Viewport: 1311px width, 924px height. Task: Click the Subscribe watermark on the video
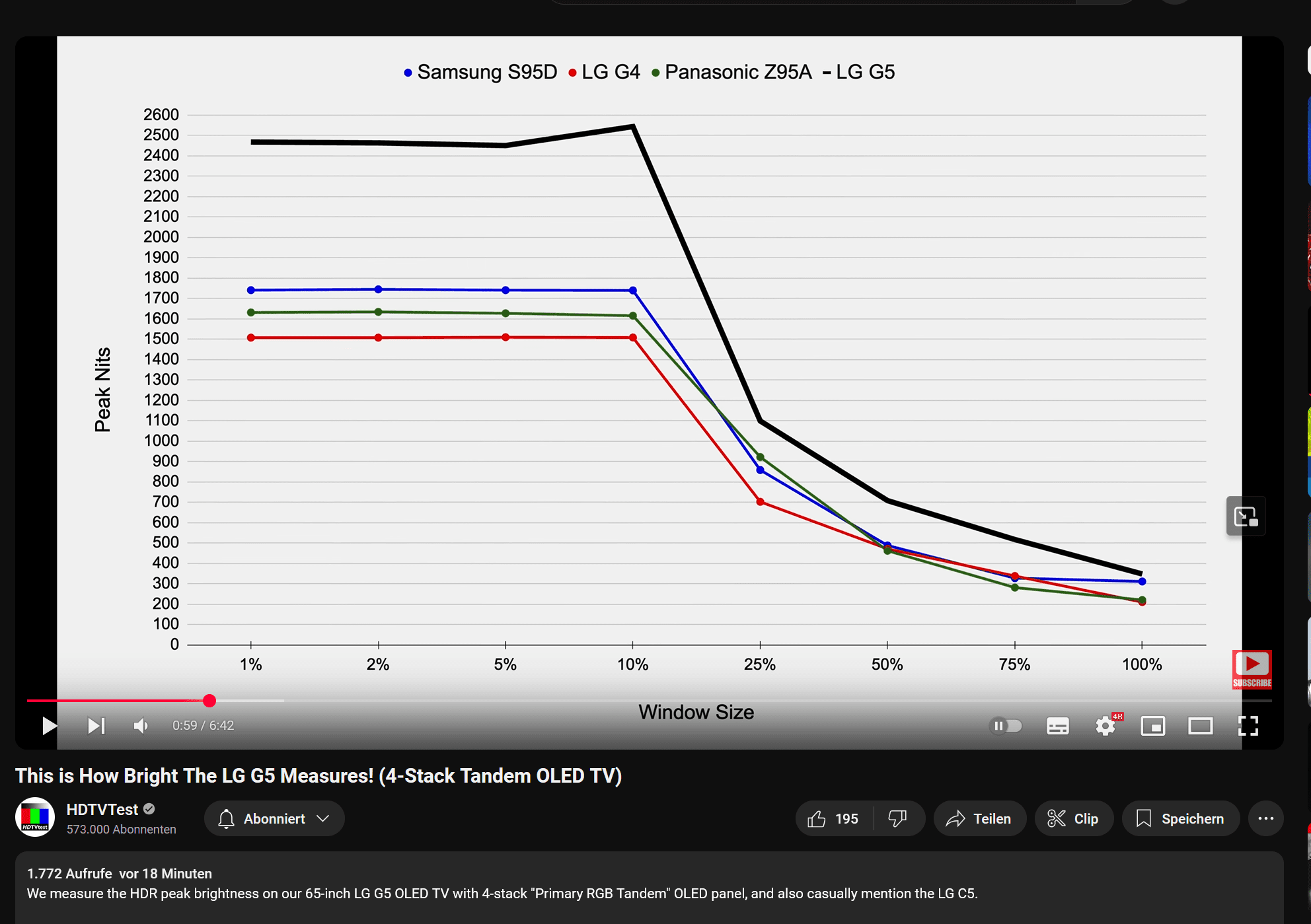tap(1252, 669)
